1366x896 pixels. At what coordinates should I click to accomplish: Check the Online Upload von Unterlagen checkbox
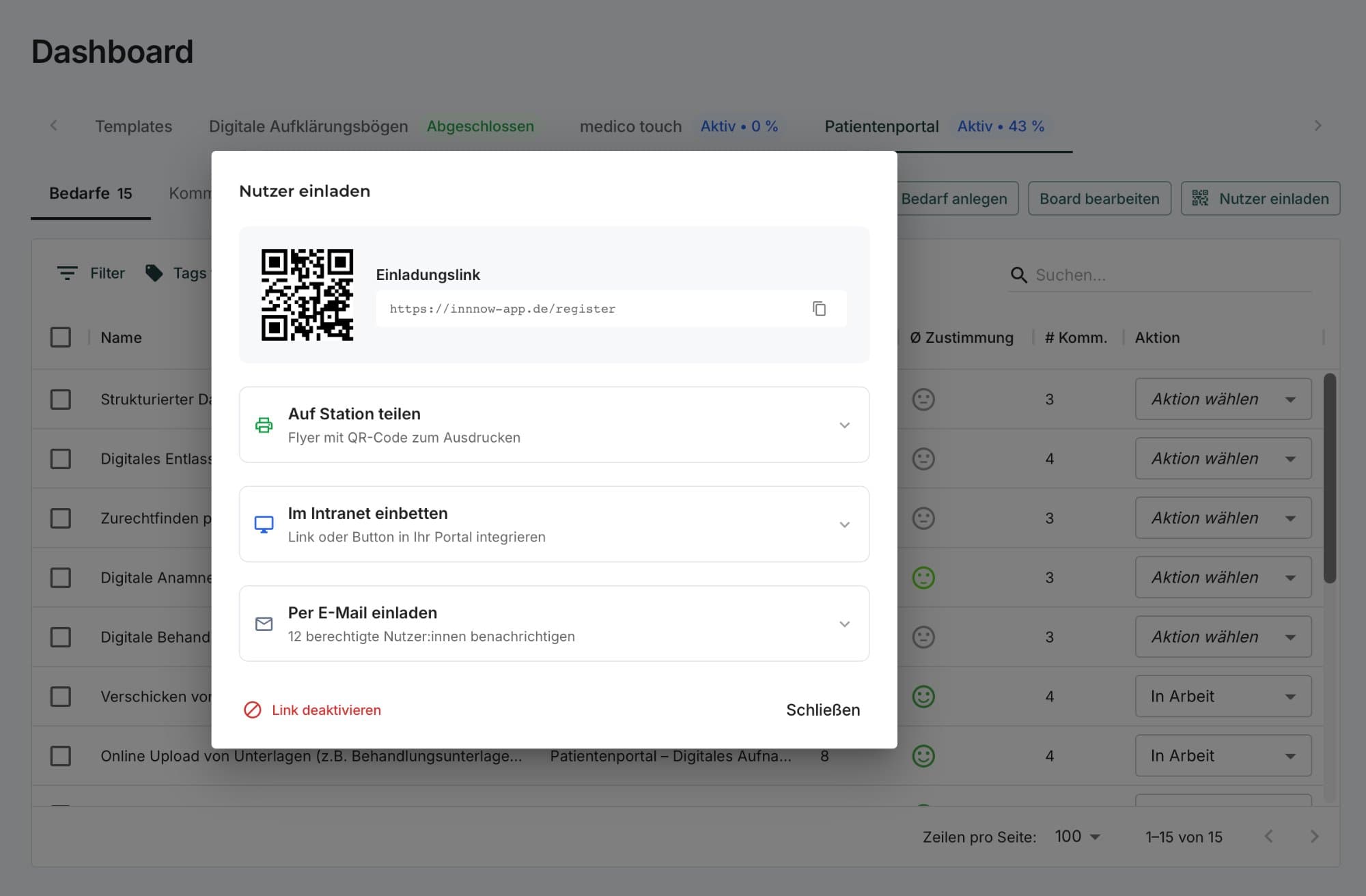pyautogui.click(x=61, y=756)
